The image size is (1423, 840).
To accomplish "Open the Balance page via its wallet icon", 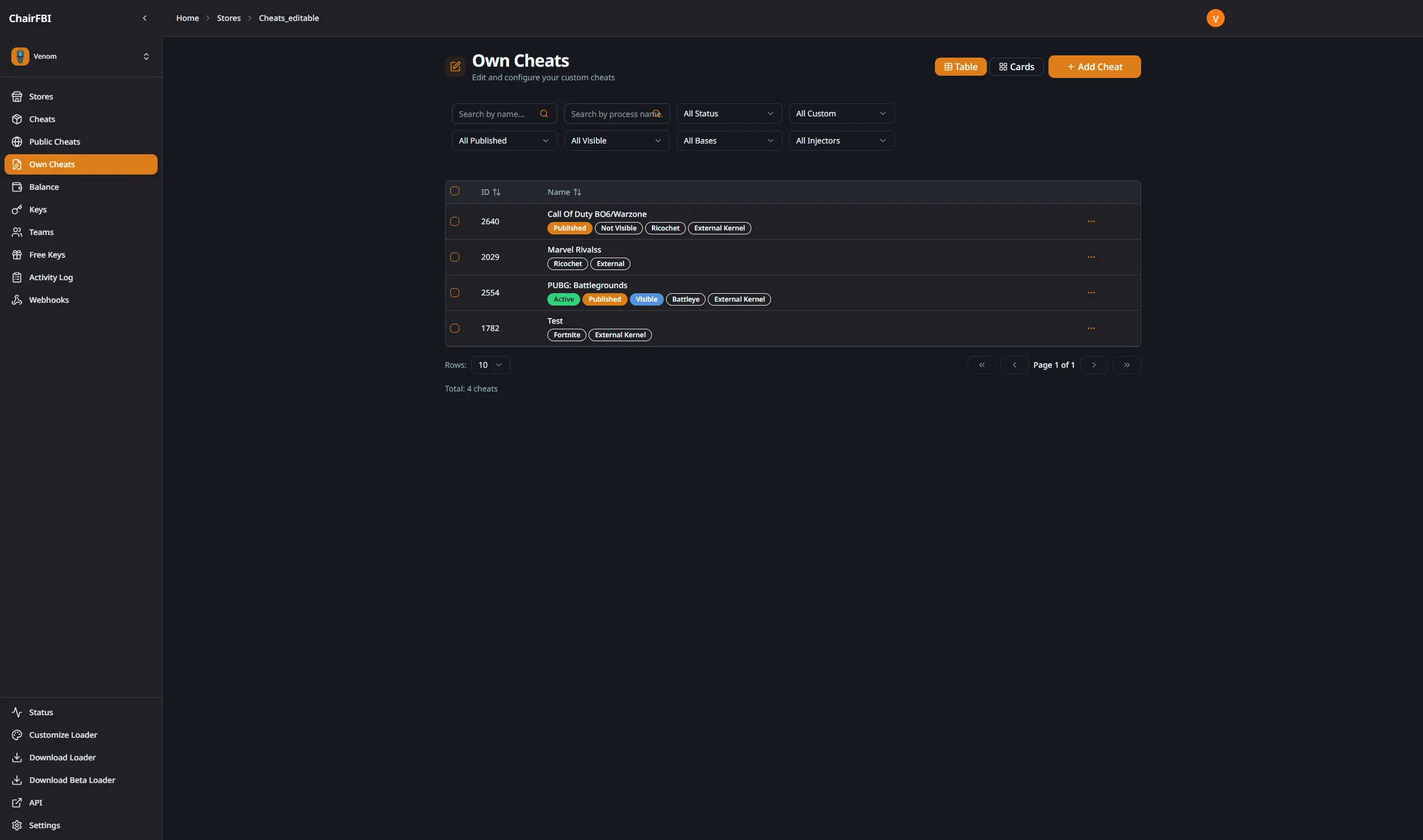I will click(18, 187).
